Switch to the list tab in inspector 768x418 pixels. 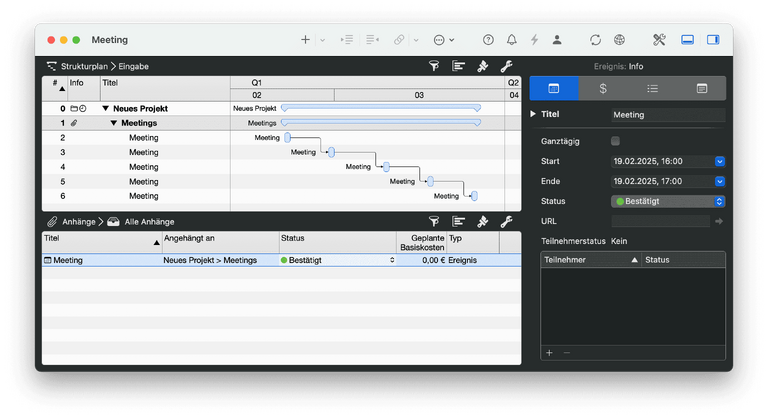(x=652, y=88)
